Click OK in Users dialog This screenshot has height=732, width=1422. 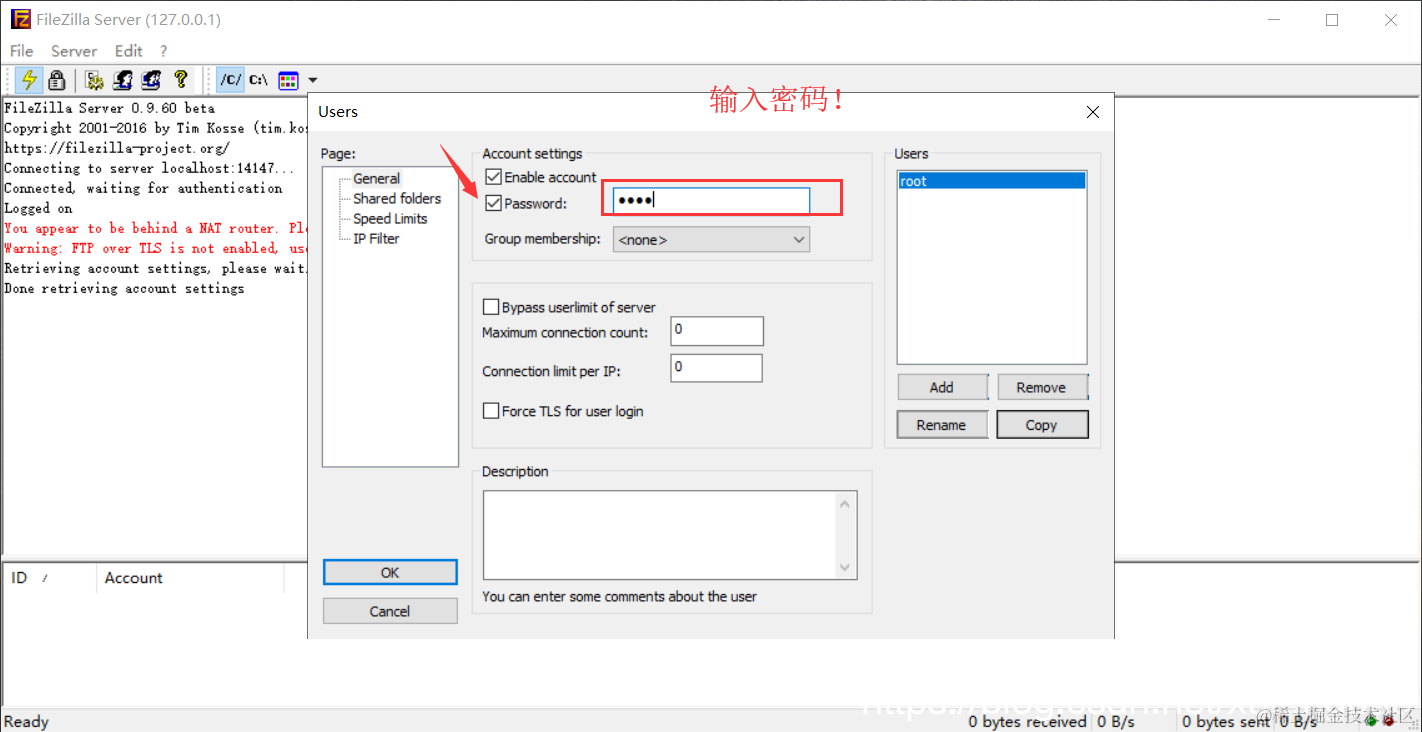click(390, 572)
